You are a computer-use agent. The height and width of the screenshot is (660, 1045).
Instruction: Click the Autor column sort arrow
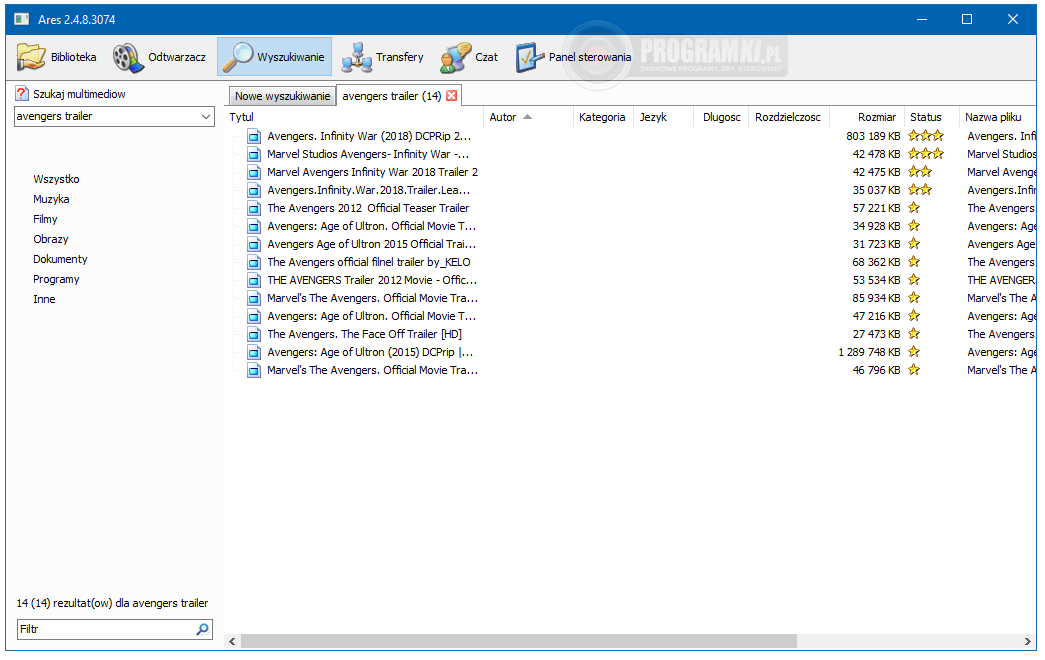point(528,117)
